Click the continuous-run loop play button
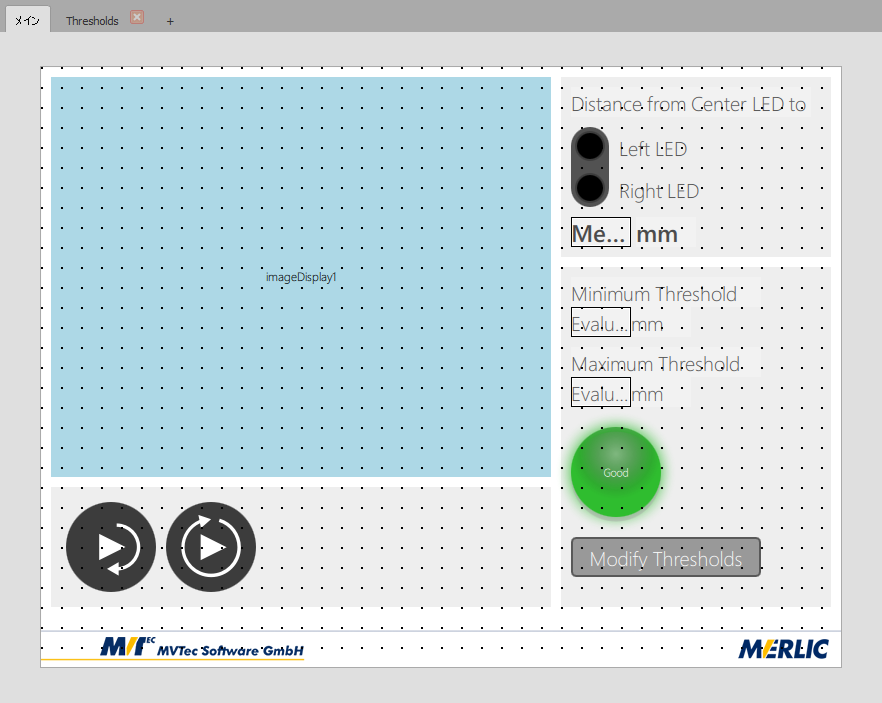The width and height of the screenshot is (882, 703). 211,547
